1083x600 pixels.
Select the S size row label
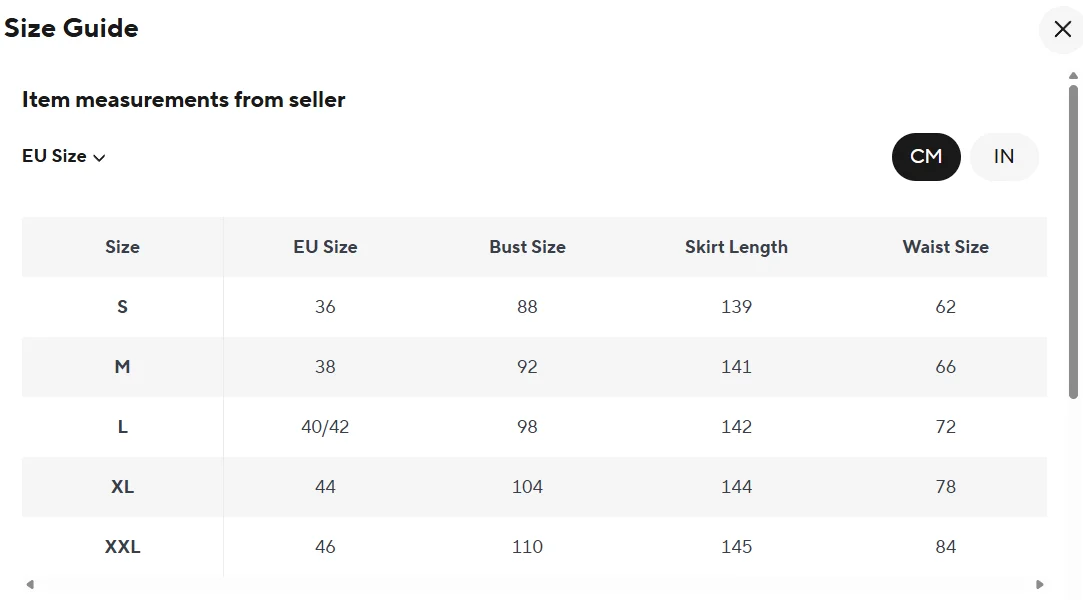pos(122,307)
